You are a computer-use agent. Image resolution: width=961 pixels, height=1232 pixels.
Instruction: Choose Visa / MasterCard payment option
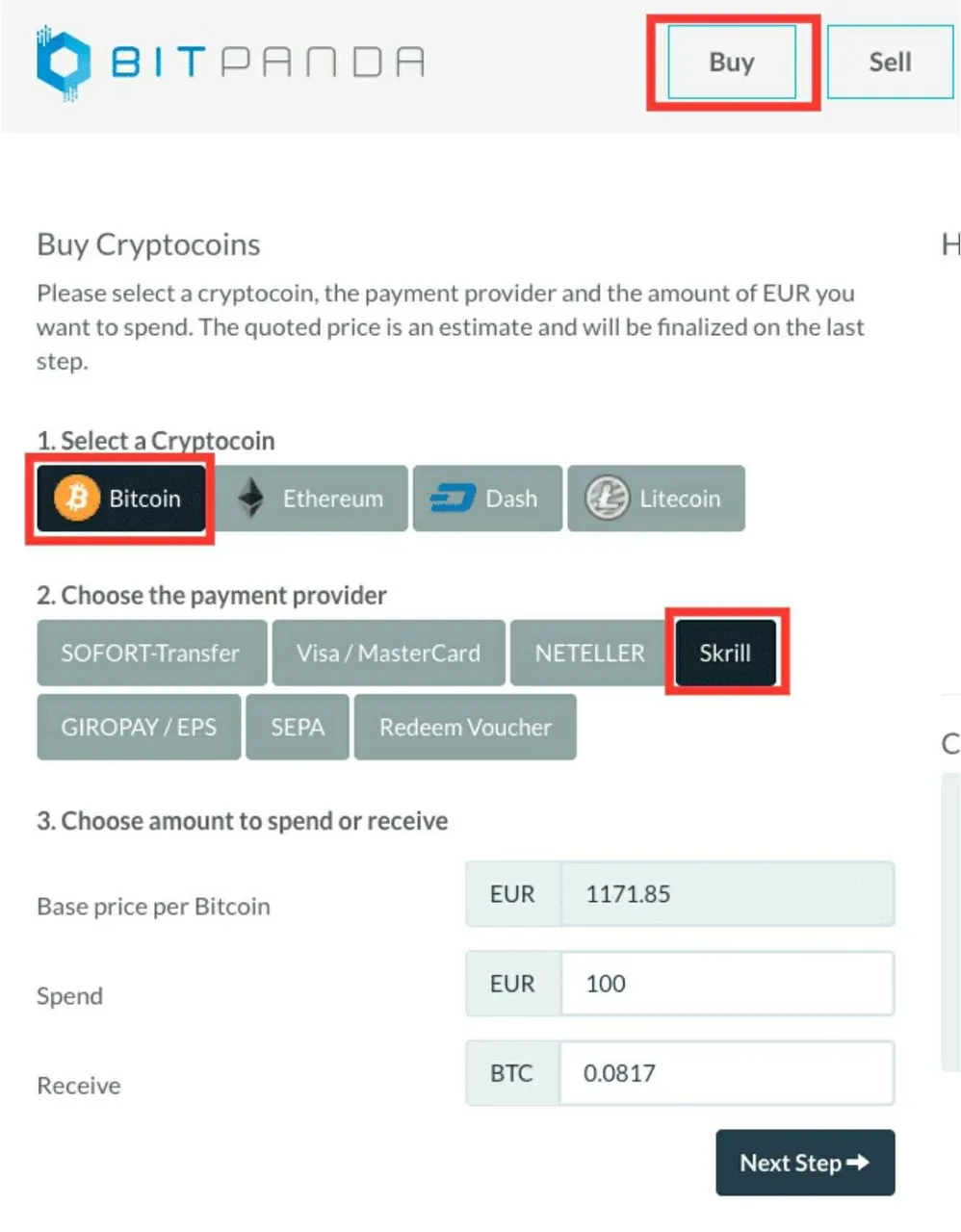[x=388, y=654]
